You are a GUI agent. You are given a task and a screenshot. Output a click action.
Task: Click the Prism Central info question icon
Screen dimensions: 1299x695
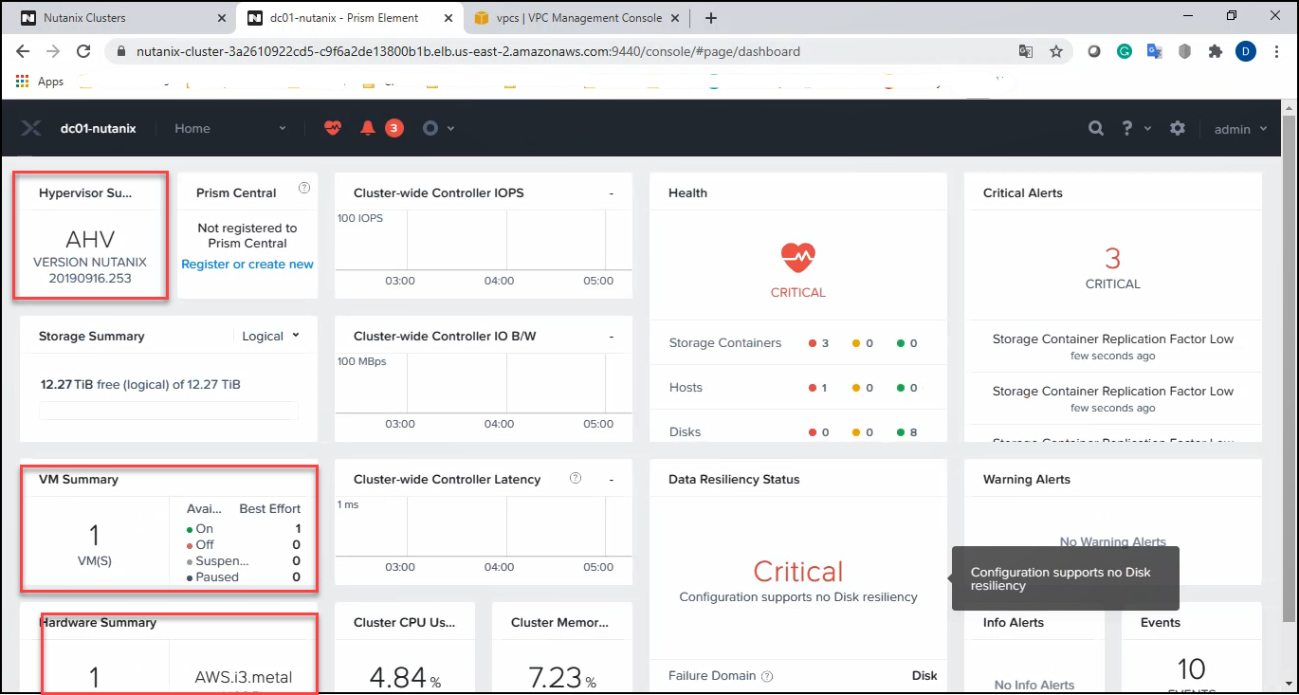tap(304, 188)
